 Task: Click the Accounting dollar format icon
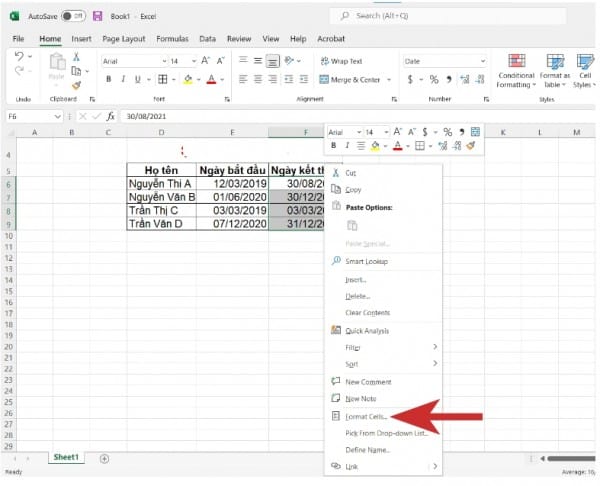(410, 79)
